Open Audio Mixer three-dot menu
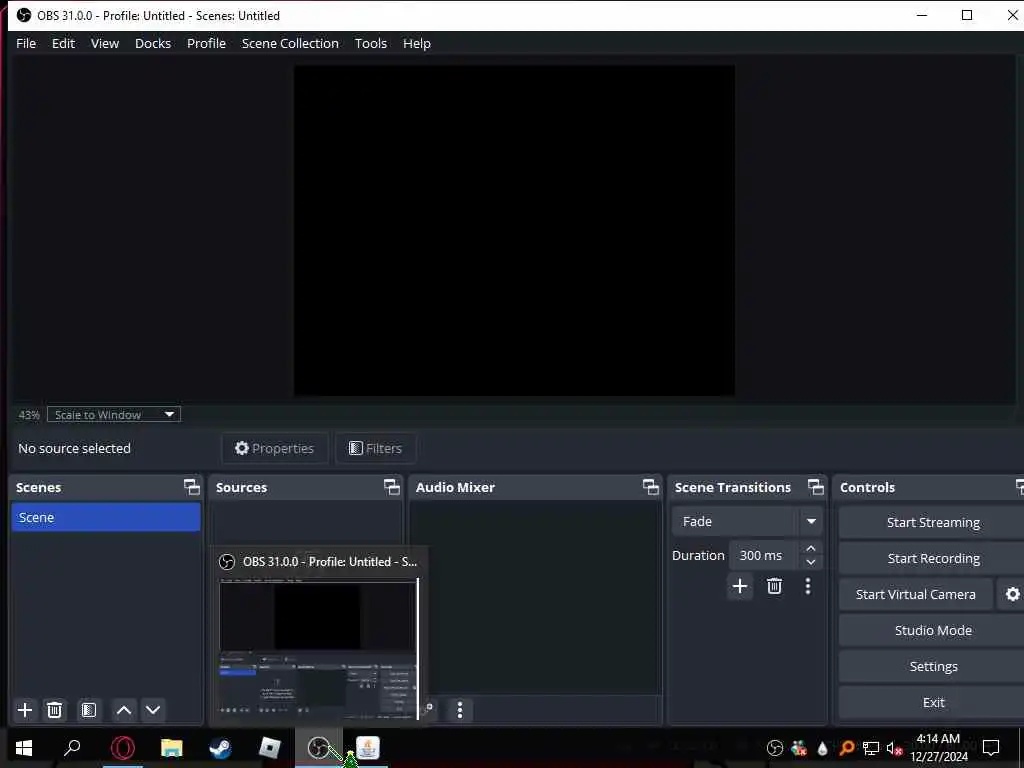1024x768 pixels. tap(460, 710)
